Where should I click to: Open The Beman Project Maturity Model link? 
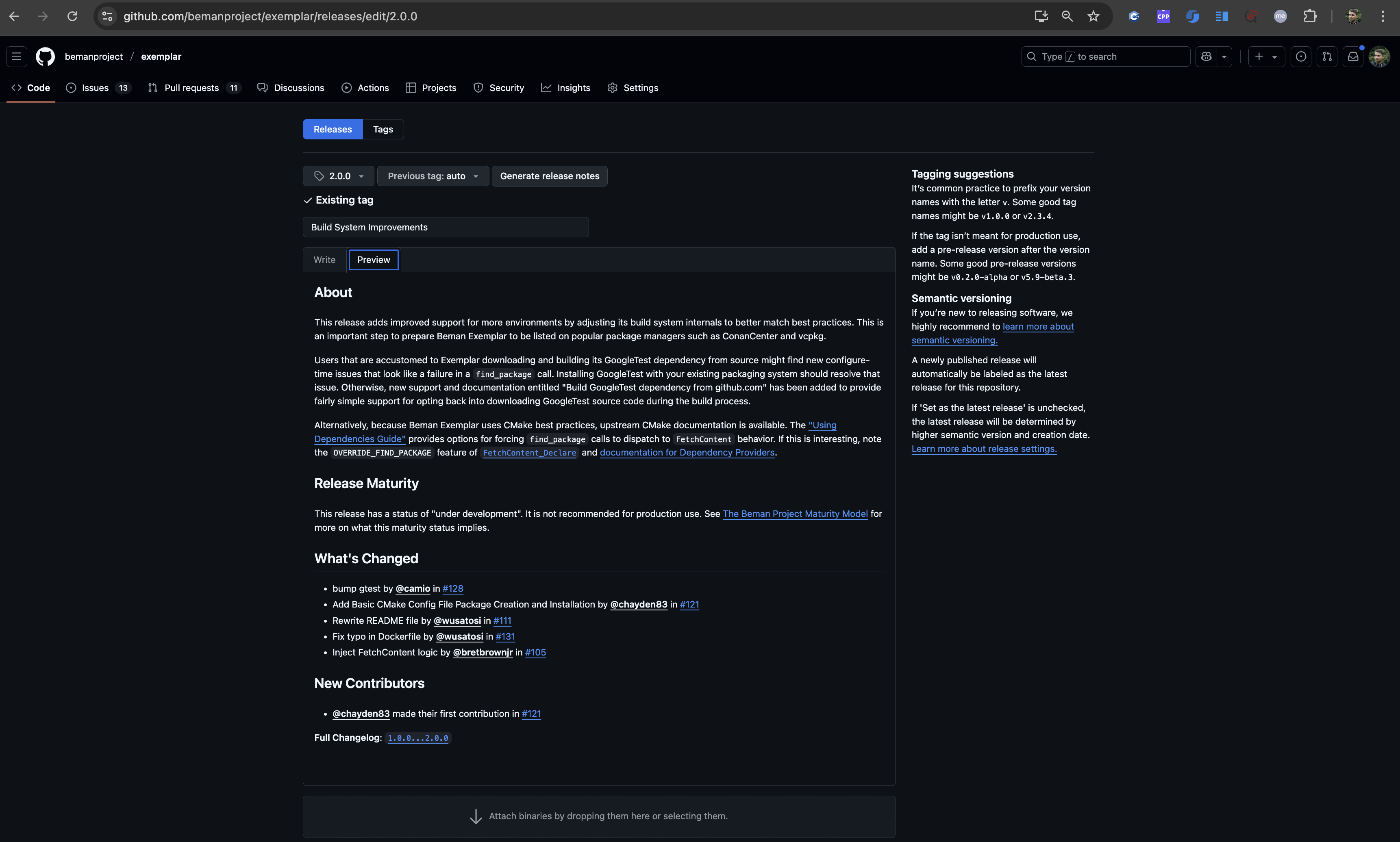tap(794, 514)
